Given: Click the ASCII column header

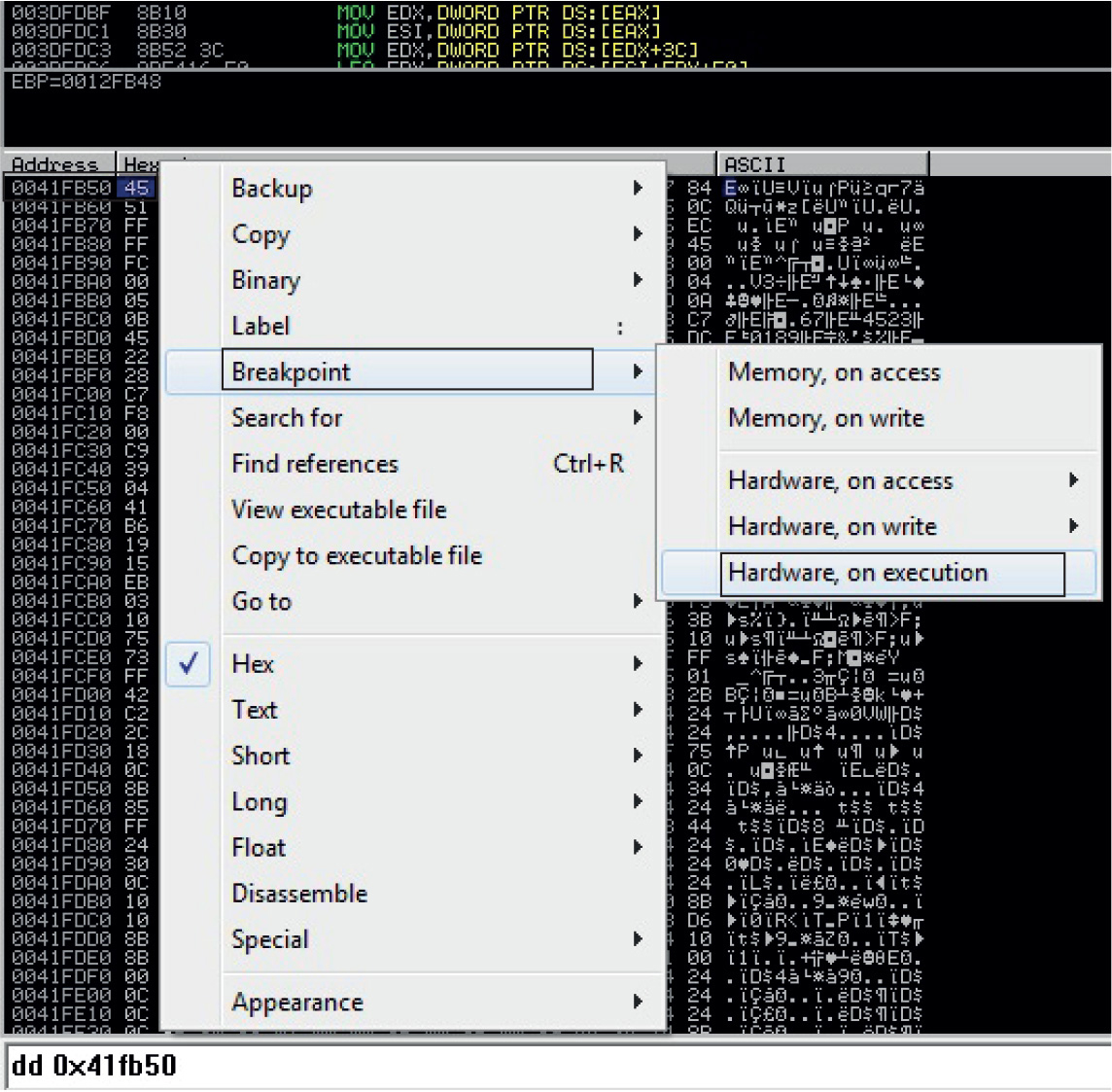Looking at the screenshot, I should click(822, 164).
